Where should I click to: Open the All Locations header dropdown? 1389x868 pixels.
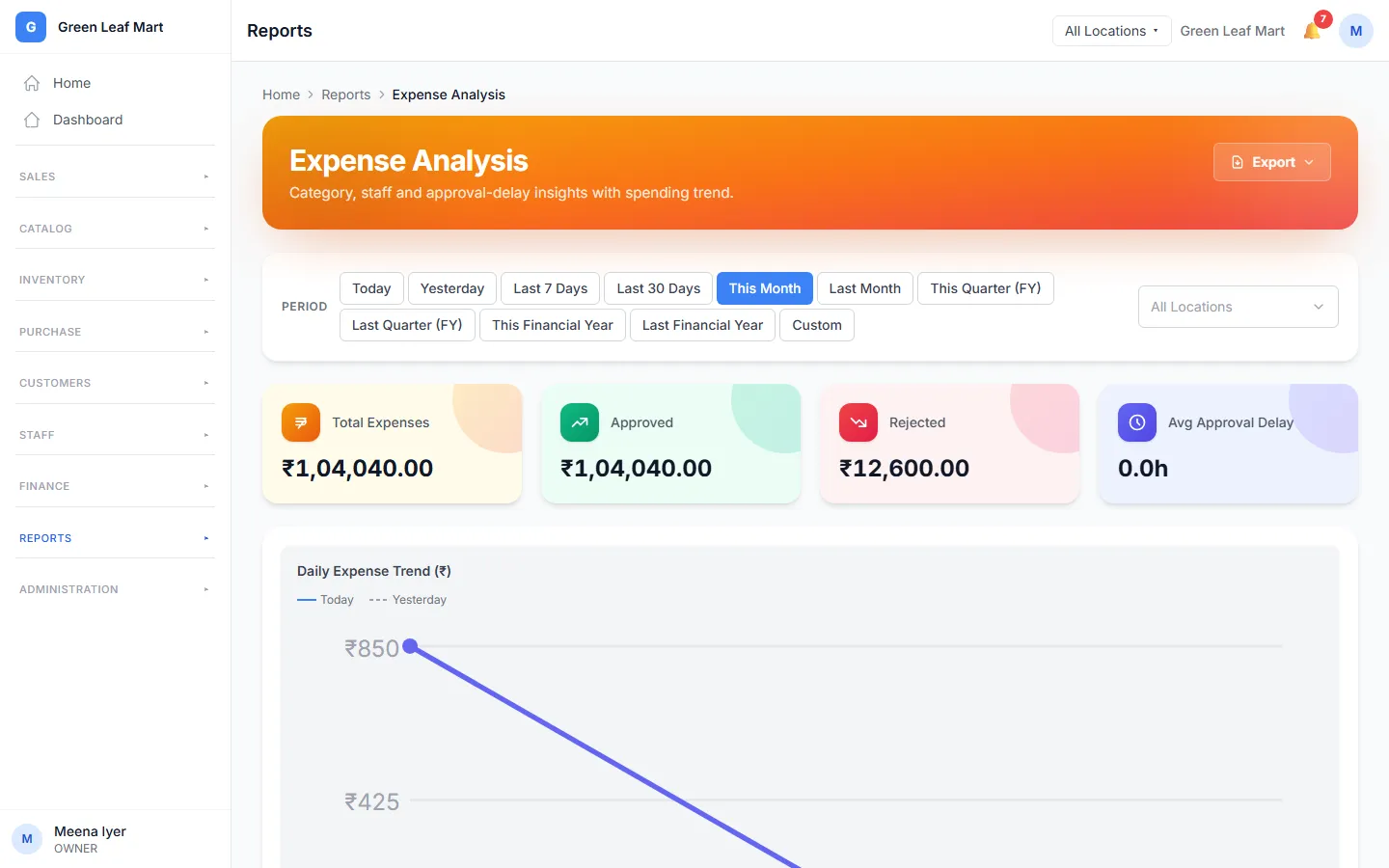tap(1111, 31)
